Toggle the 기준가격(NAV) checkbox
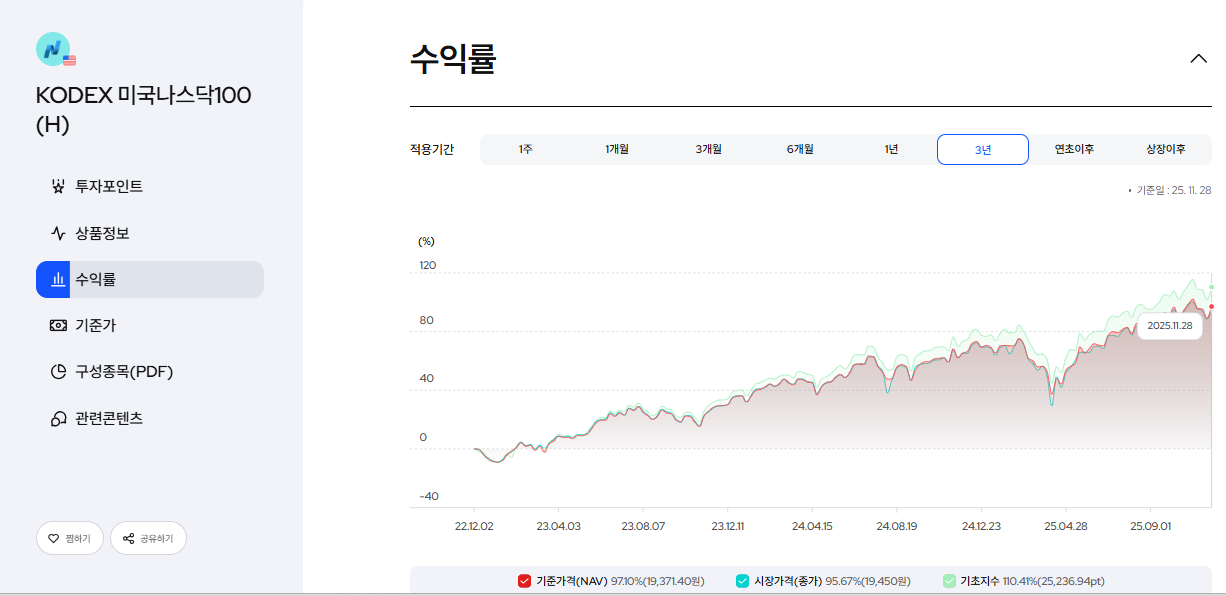 coord(524,581)
